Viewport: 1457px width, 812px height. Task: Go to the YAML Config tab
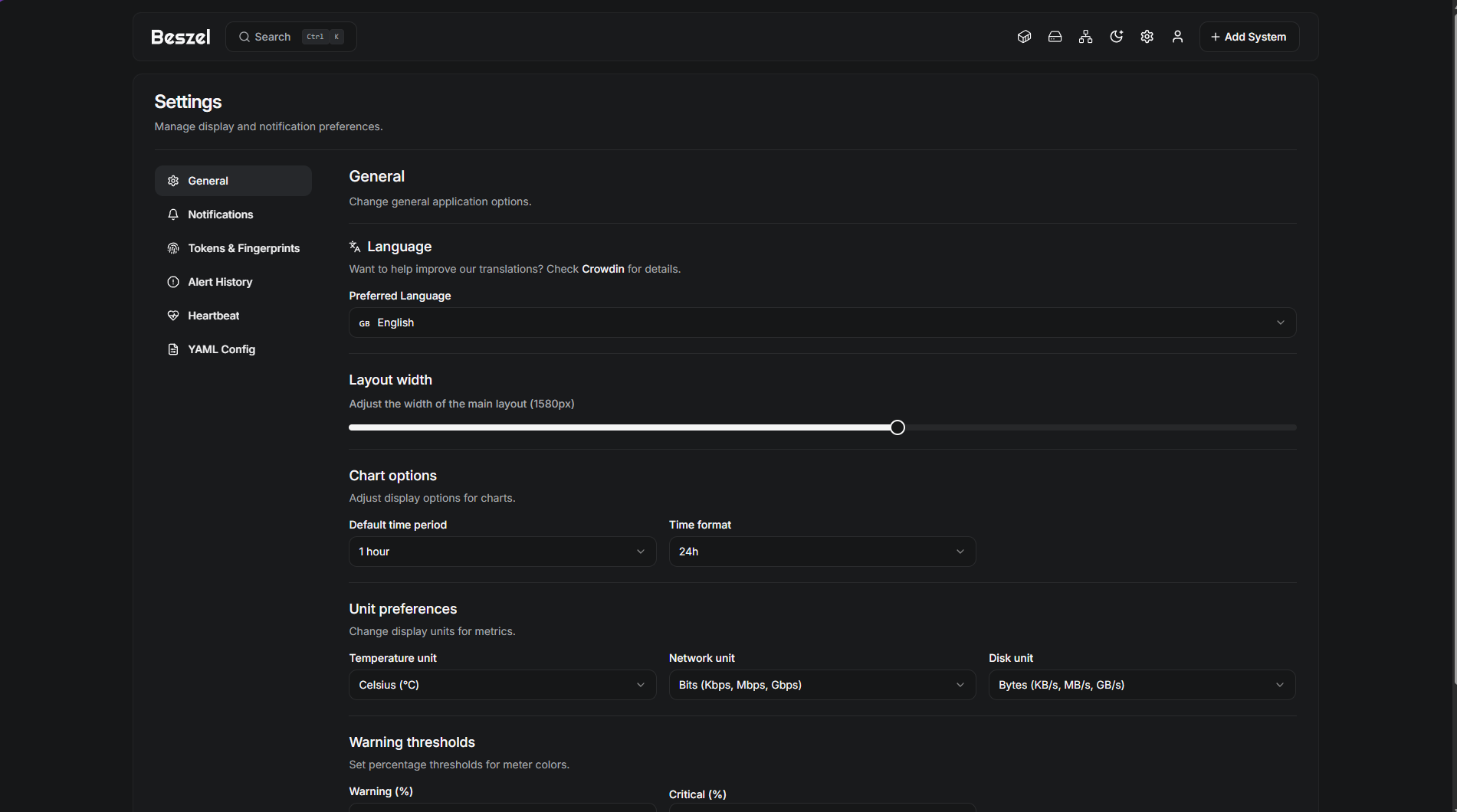pos(233,349)
